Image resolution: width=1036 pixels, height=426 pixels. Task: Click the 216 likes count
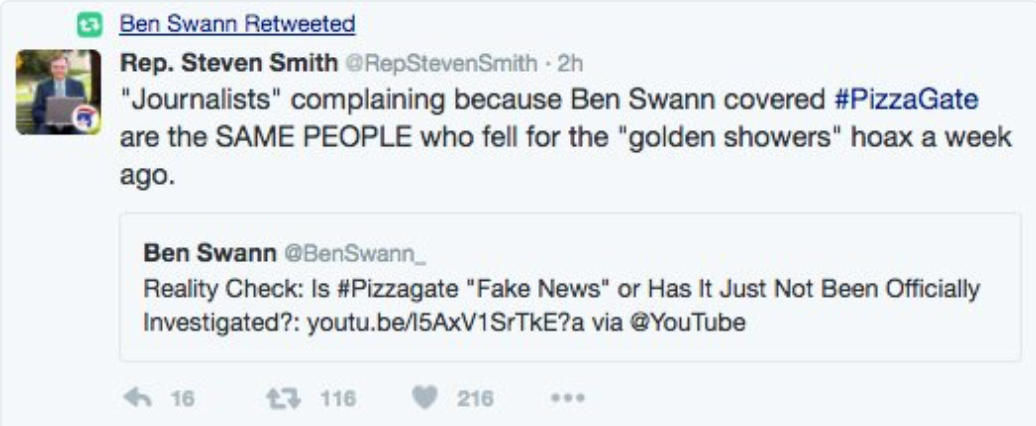point(475,398)
